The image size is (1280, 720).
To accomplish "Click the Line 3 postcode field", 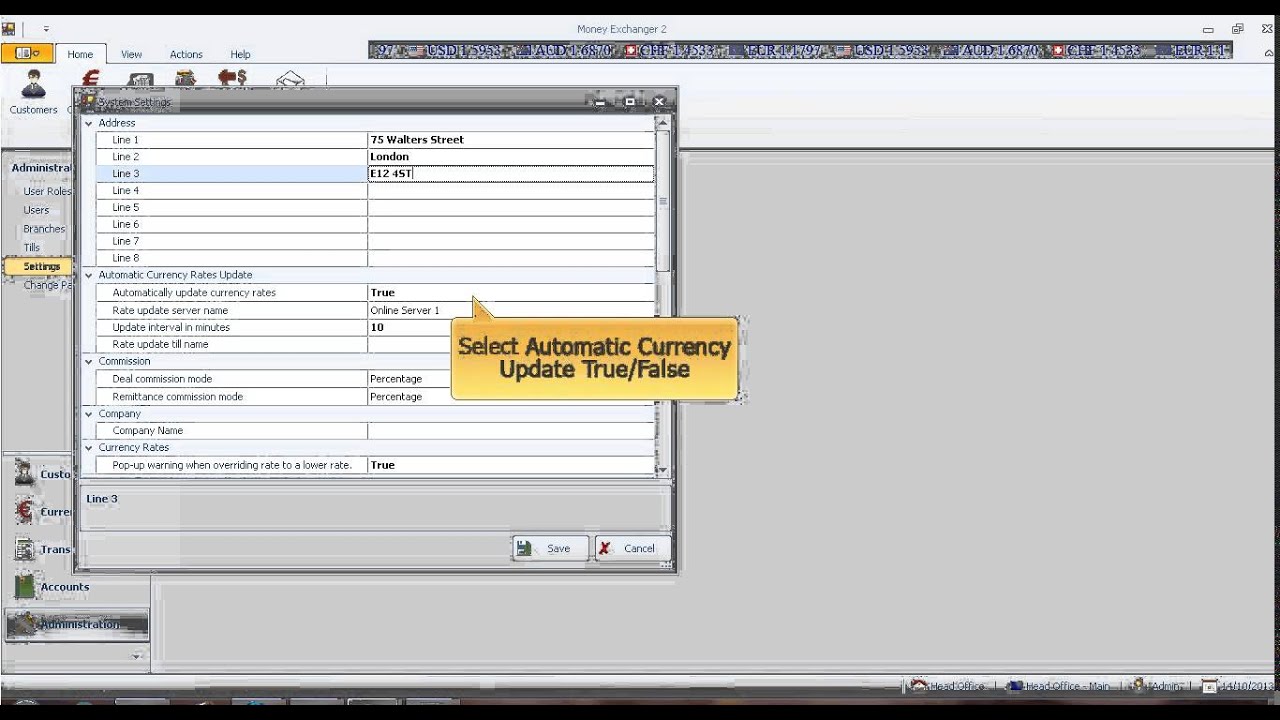I will 511,174.
